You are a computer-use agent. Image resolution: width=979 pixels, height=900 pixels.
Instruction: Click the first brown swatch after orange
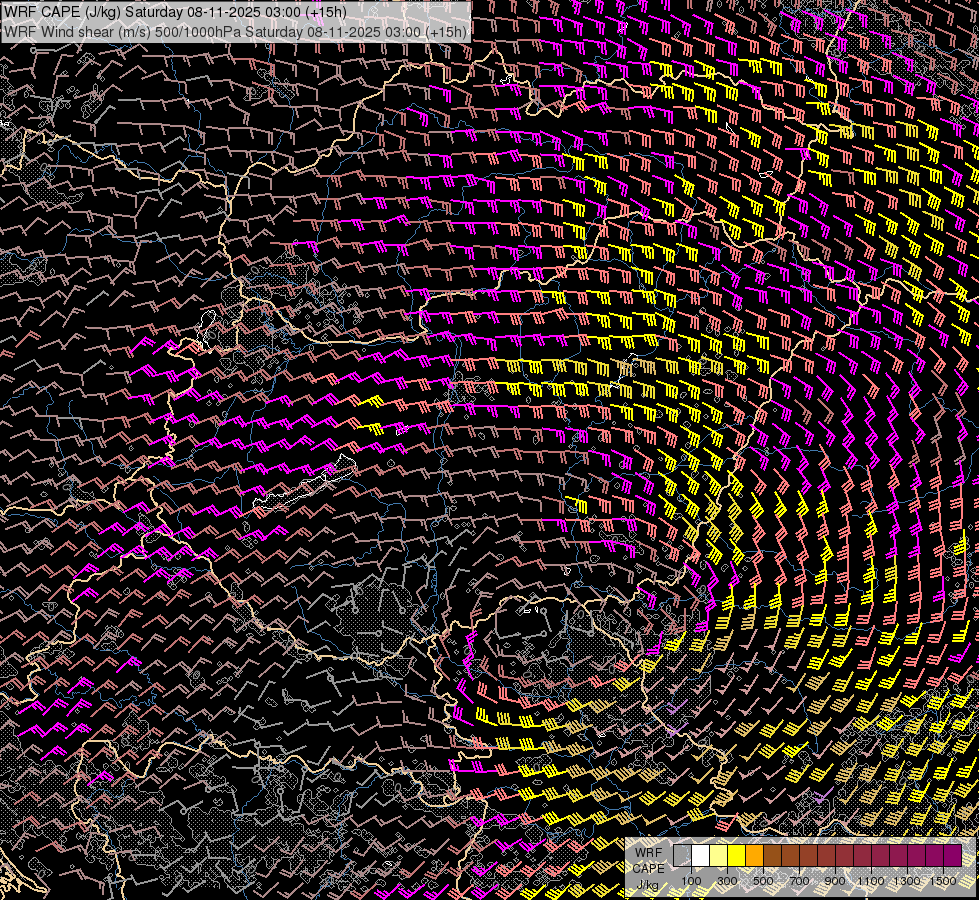(772, 856)
